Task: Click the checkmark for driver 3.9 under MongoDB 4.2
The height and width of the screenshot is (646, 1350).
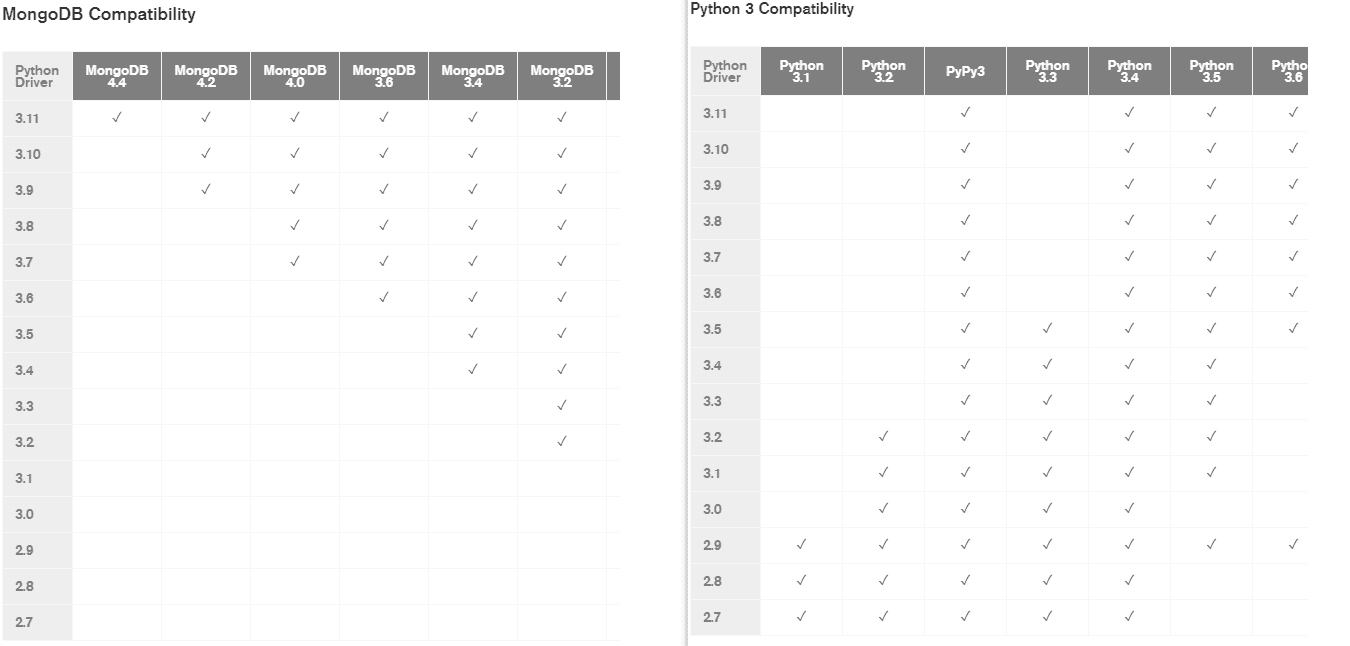Action: click(x=206, y=189)
